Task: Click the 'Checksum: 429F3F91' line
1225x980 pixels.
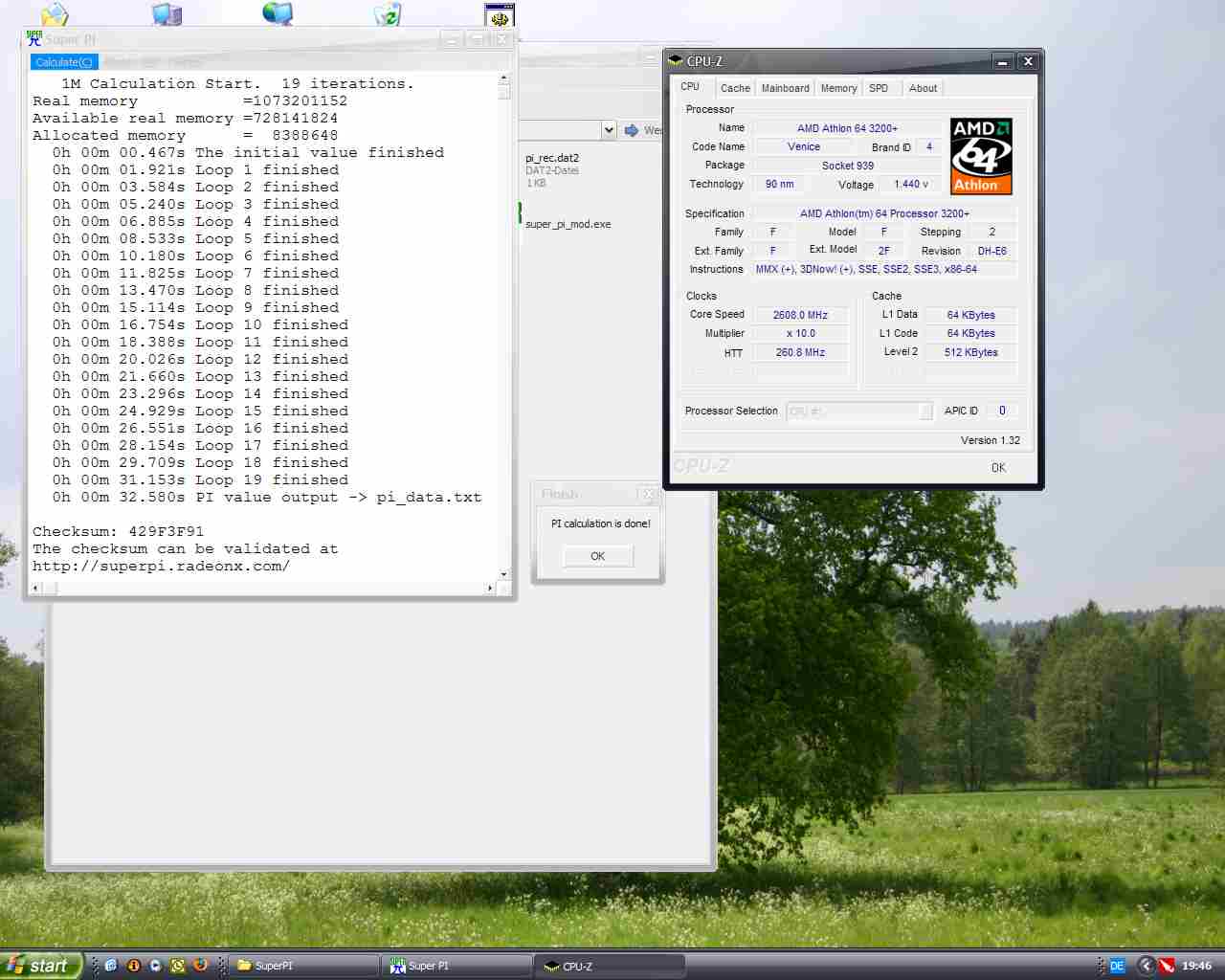Action: (118, 531)
